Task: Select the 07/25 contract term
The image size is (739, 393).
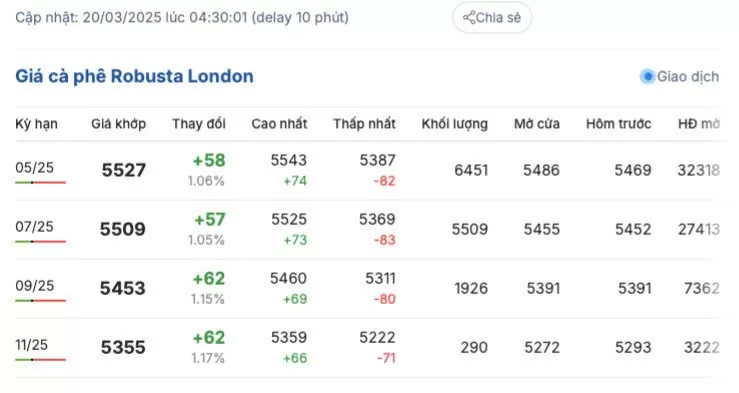Action: (34, 227)
